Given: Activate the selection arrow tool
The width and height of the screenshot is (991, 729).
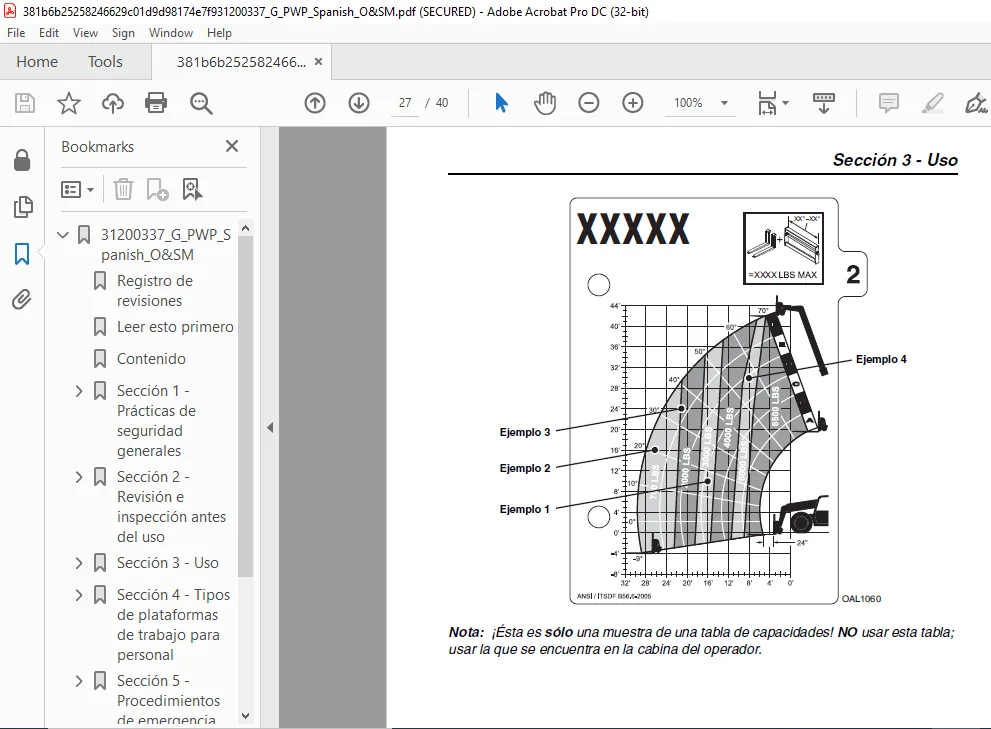Looking at the screenshot, I should click(501, 102).
